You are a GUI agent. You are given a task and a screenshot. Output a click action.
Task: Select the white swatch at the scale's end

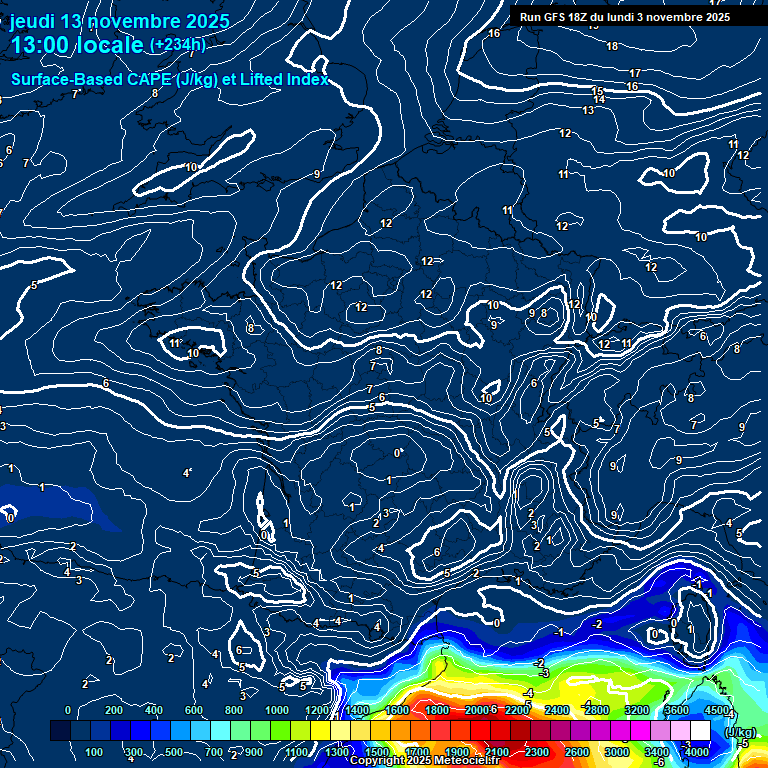[700, 730]
